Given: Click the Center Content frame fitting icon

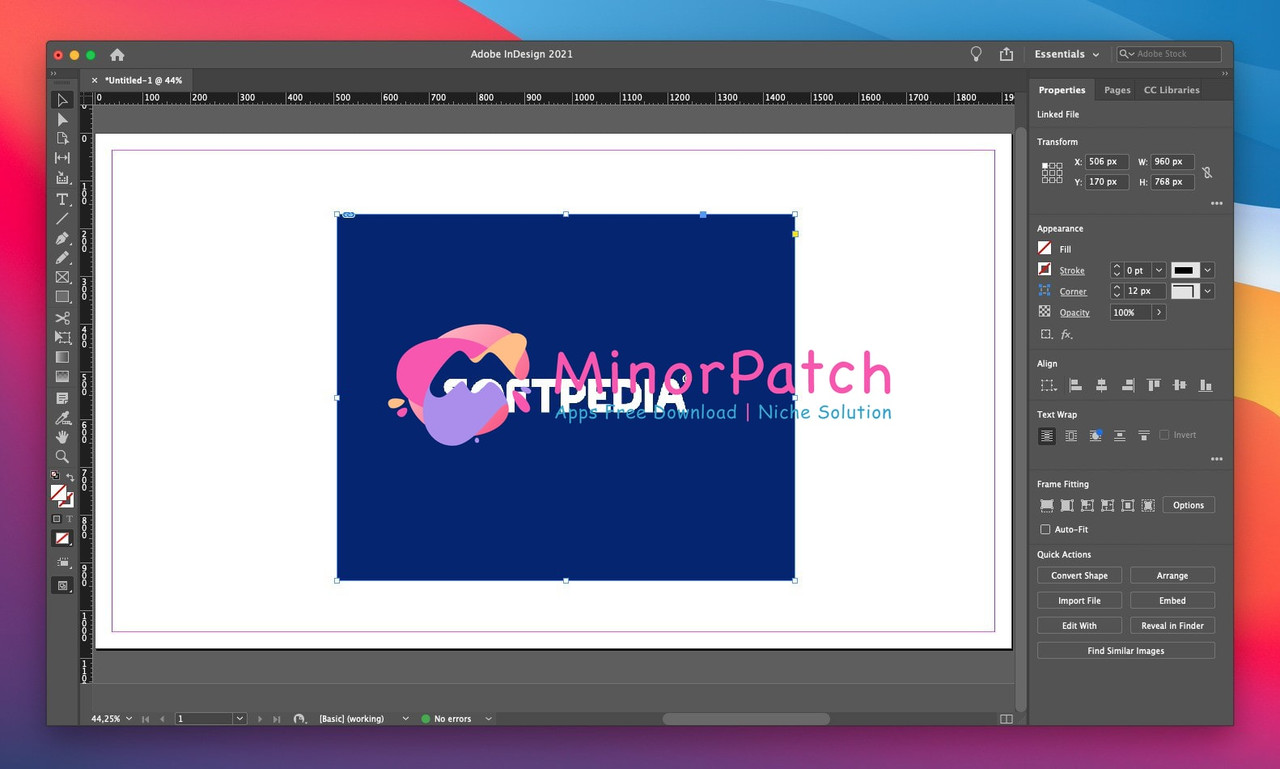Looking at the screenshot, I should click(1127, 505).
